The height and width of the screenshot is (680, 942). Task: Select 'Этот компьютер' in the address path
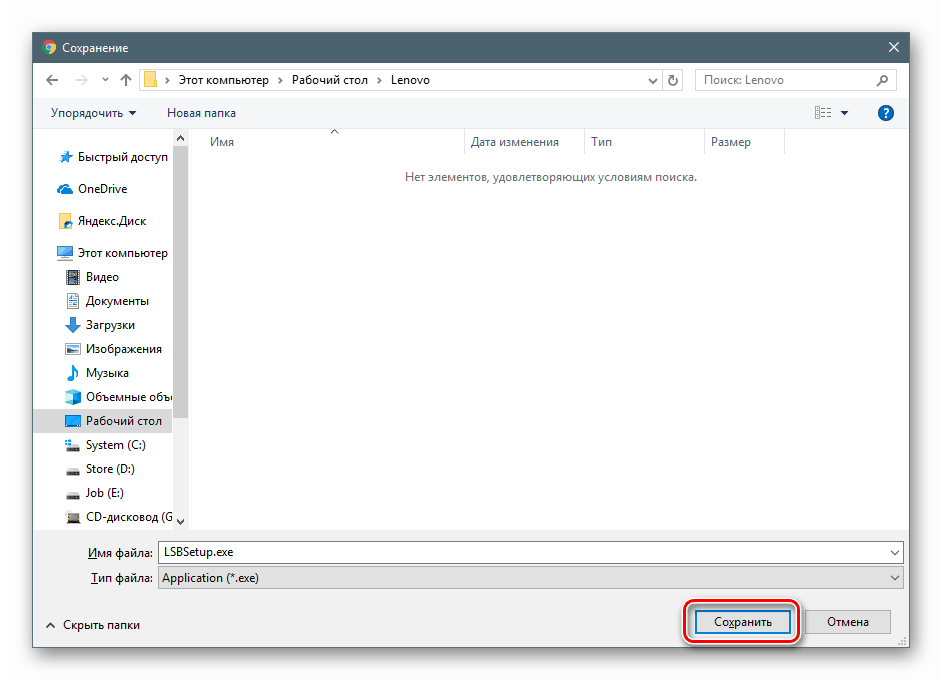(223, 80)
